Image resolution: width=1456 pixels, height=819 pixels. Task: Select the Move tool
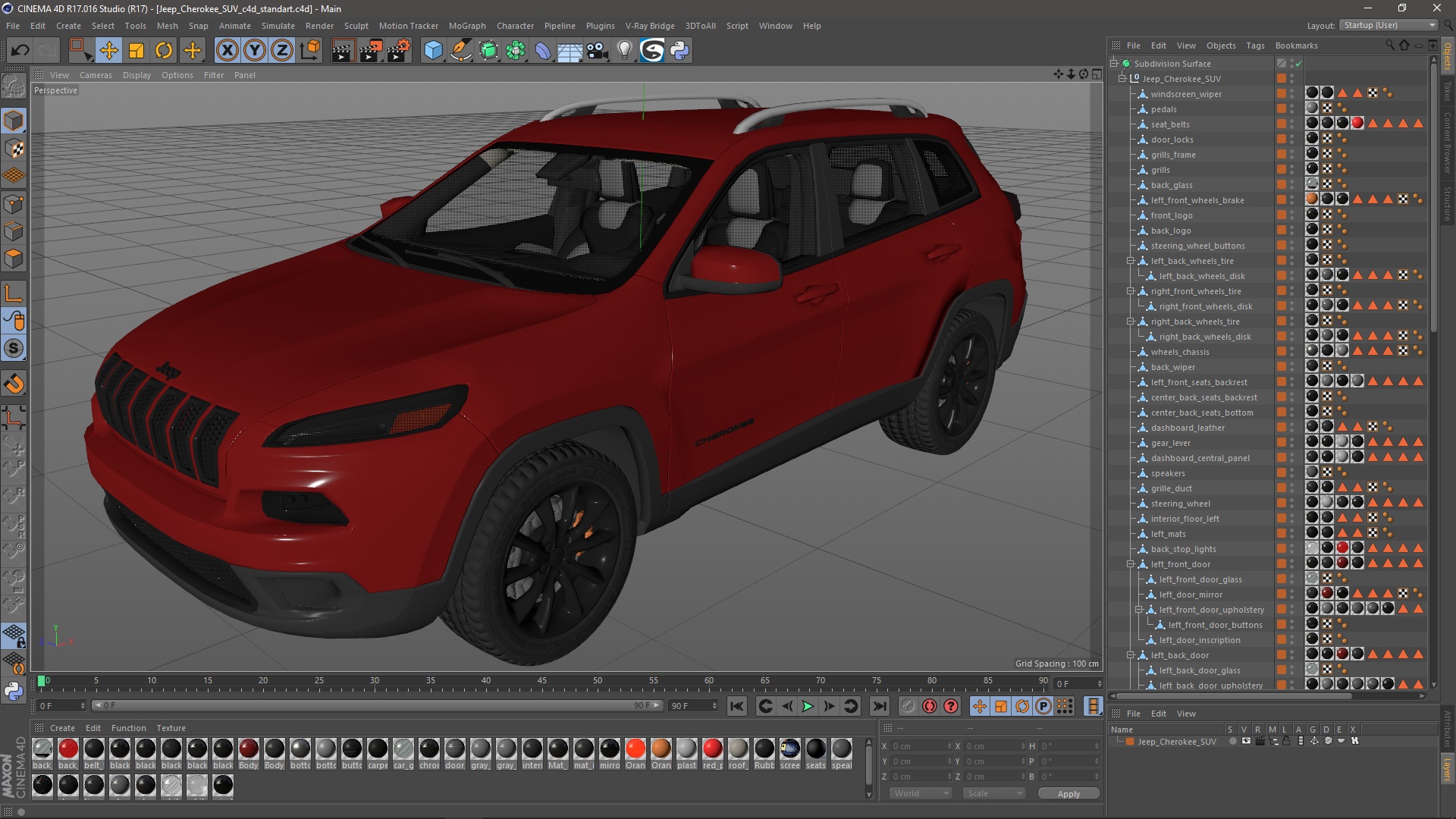(109, 51)
